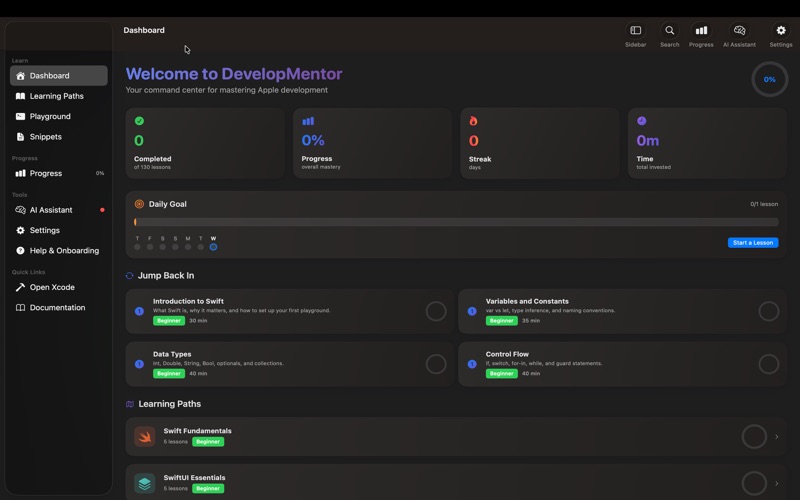The width and height of the screenshot is (800, 500).
Task: Click the clock icon on Time card
Action: [x=641, y=121]
